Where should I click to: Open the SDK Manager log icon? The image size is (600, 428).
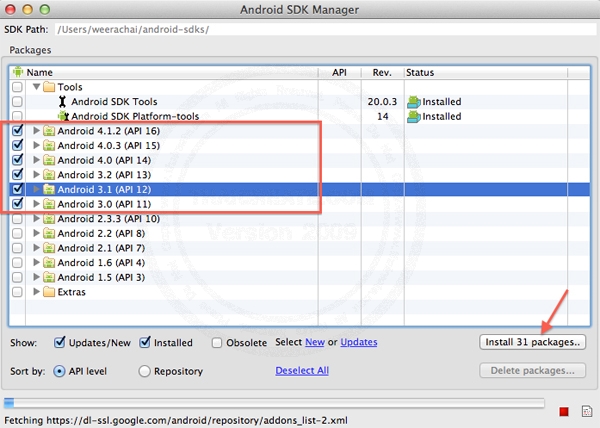click(x=587, y=411)
